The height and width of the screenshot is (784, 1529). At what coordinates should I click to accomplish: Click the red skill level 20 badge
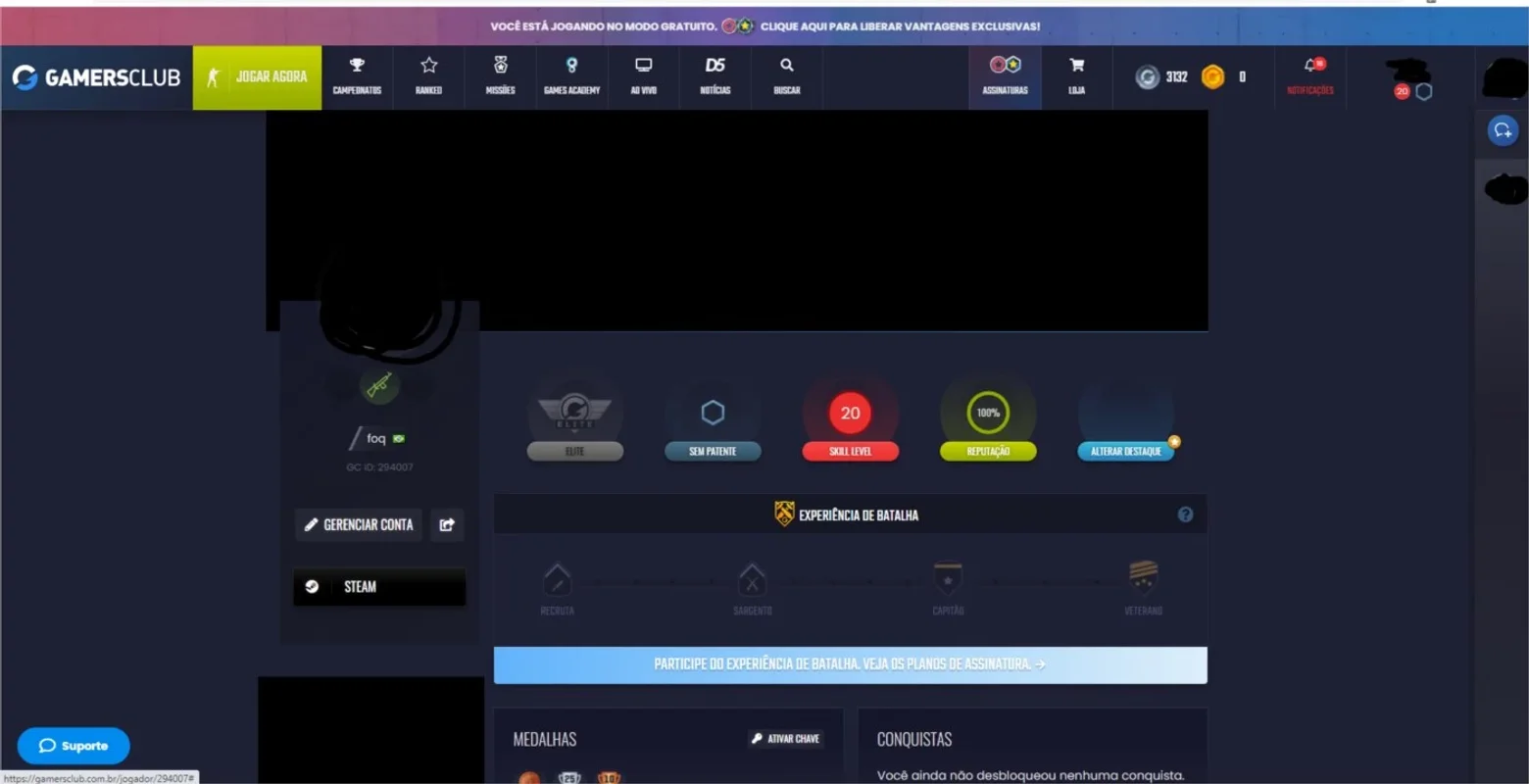850,413
